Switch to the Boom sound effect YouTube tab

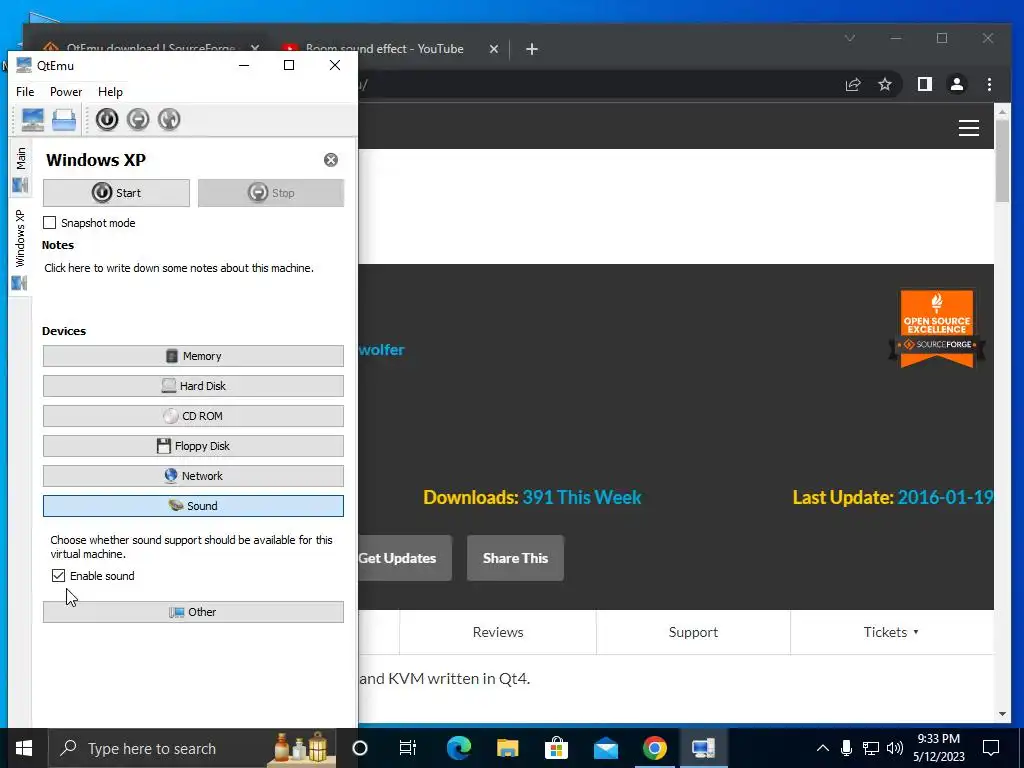[x=385, y=49]
